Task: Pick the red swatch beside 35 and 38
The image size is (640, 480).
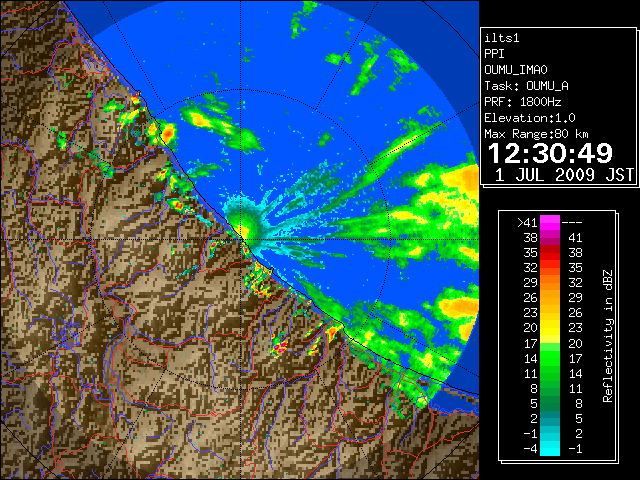Action: click(550, 253)
